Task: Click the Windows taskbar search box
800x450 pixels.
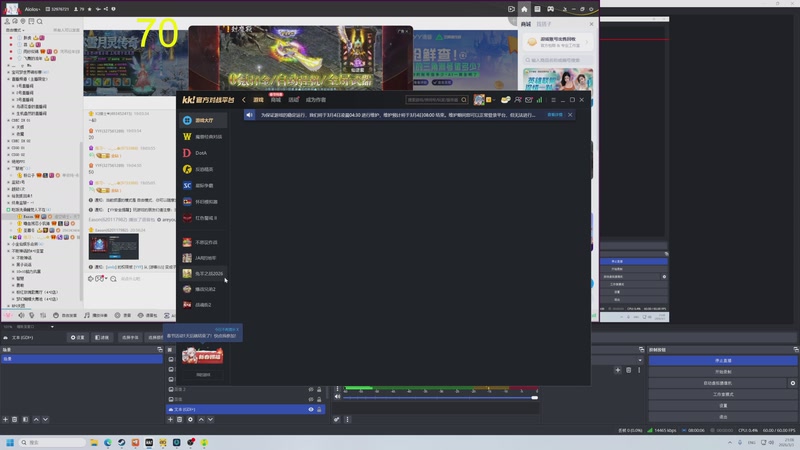Action: point(53,442)
